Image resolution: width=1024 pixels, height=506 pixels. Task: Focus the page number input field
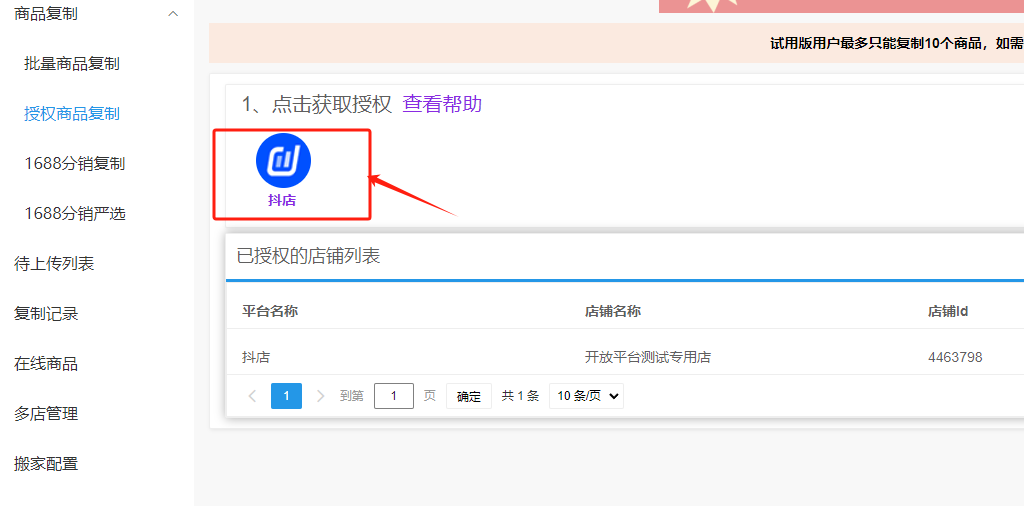pos(394,396)
